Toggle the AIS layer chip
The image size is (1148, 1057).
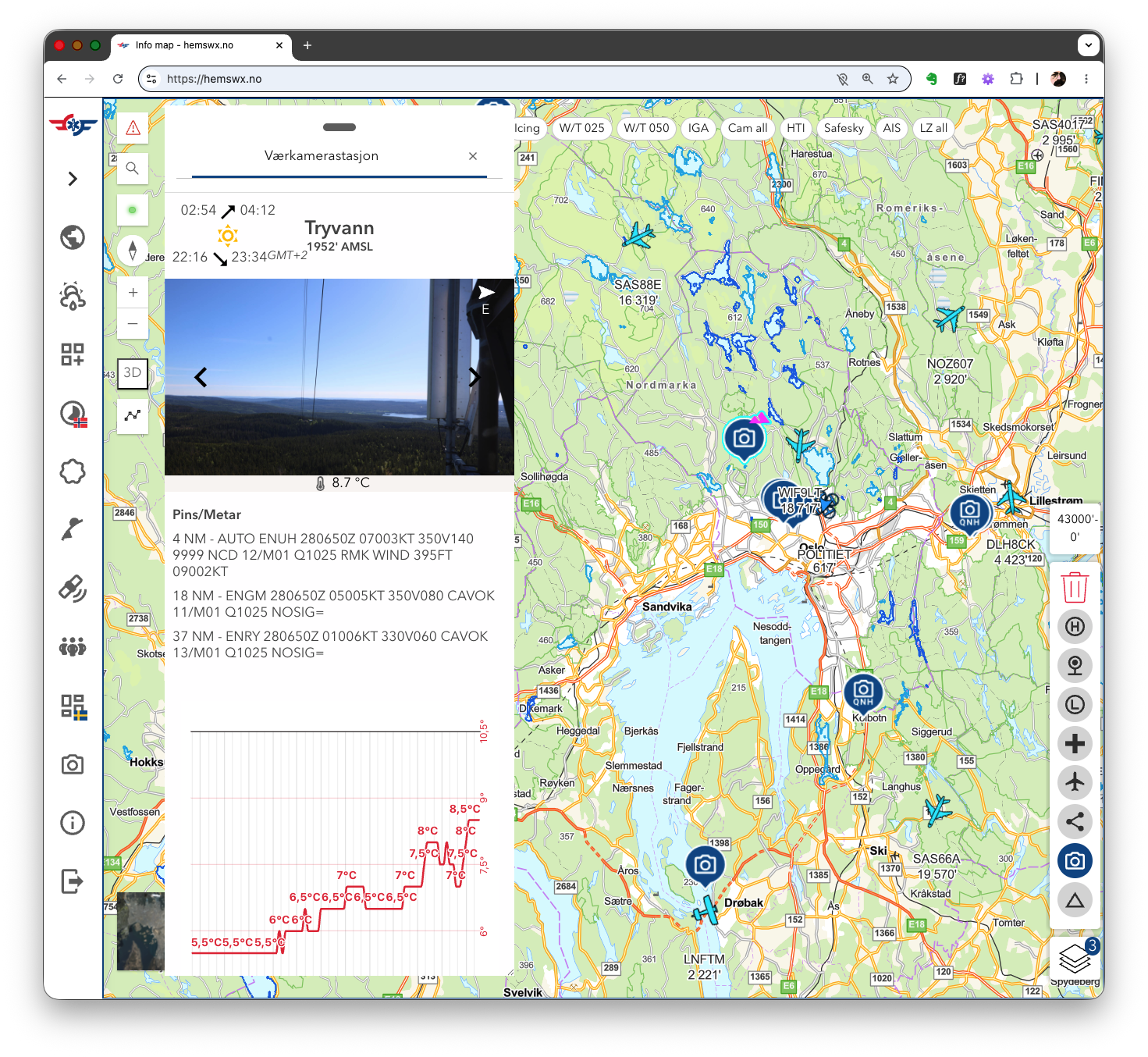tap(892, 128)
